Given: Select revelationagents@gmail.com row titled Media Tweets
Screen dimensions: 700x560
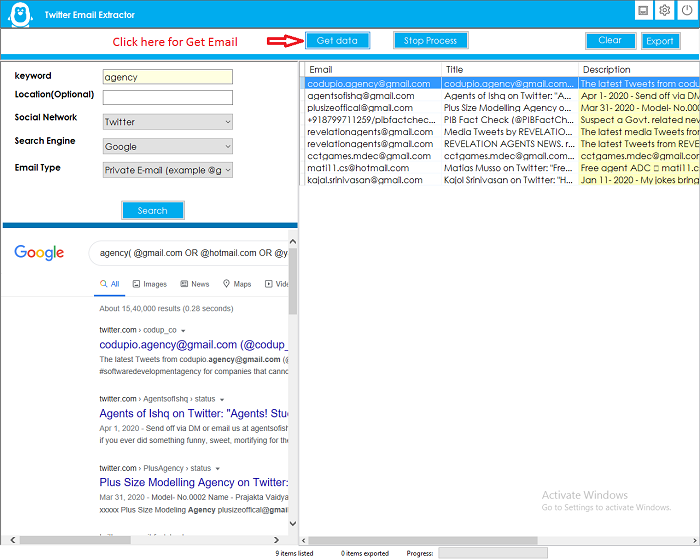Looking at the screenshot, I should [373, 132].
